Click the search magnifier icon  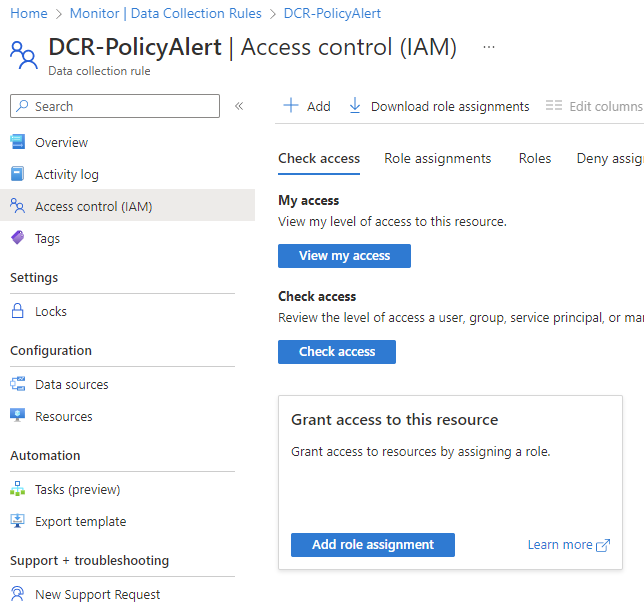coord(22,106)
